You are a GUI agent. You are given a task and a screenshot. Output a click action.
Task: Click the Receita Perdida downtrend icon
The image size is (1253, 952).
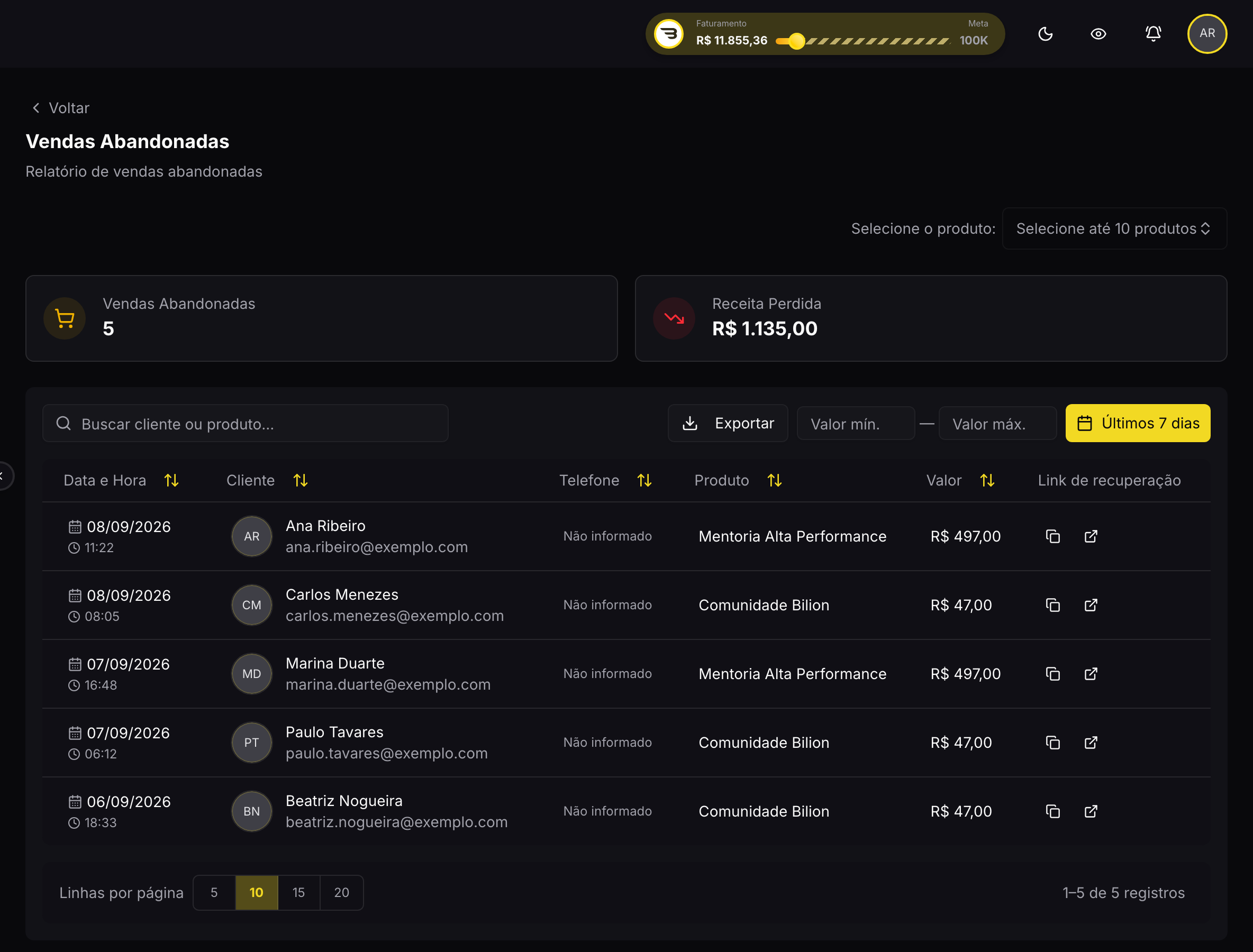[674, 318]
